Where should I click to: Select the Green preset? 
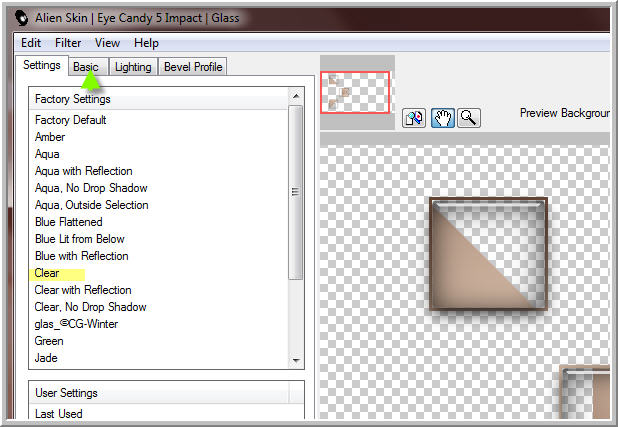49,341
